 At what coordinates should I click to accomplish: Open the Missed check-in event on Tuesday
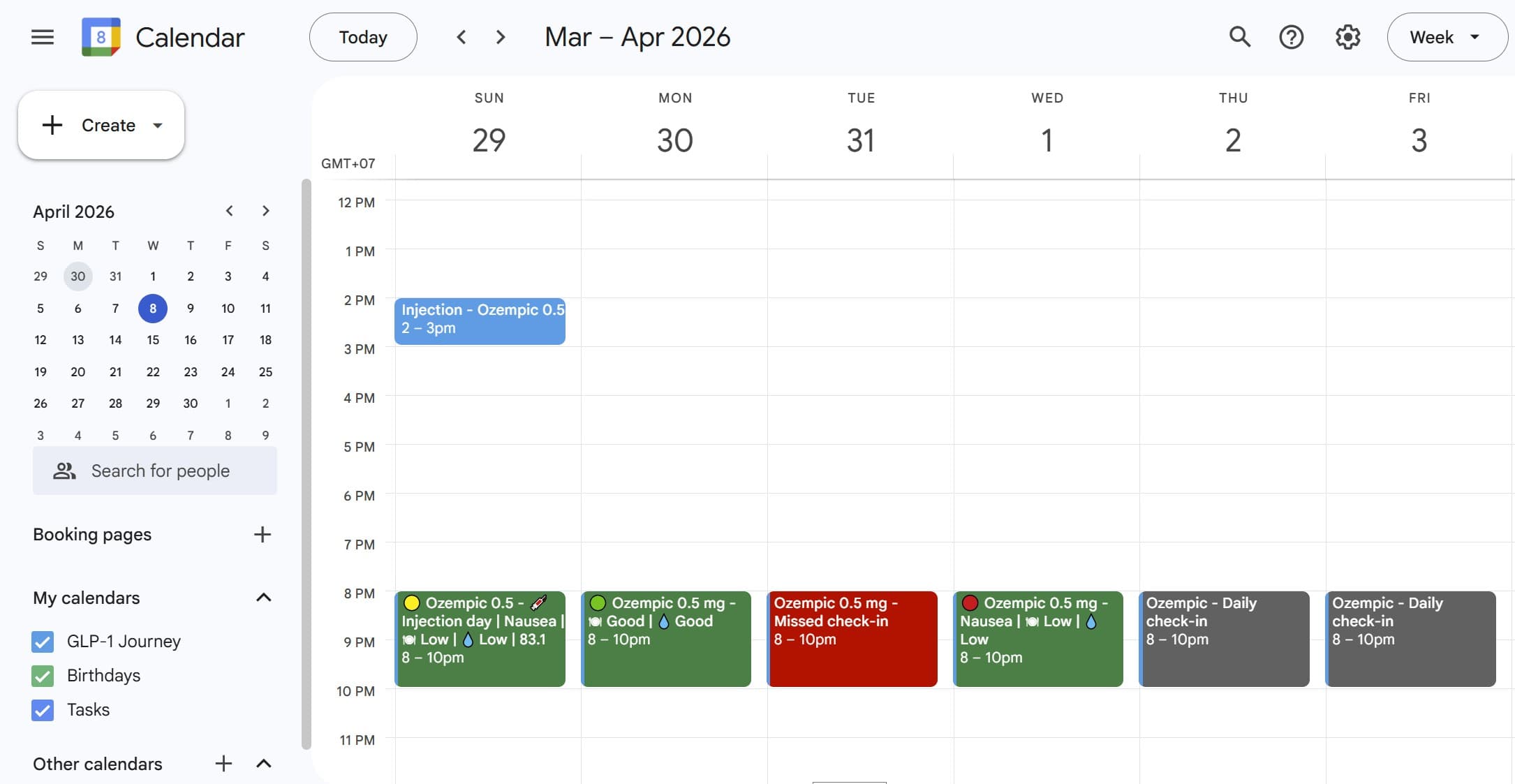pos(852,639)
